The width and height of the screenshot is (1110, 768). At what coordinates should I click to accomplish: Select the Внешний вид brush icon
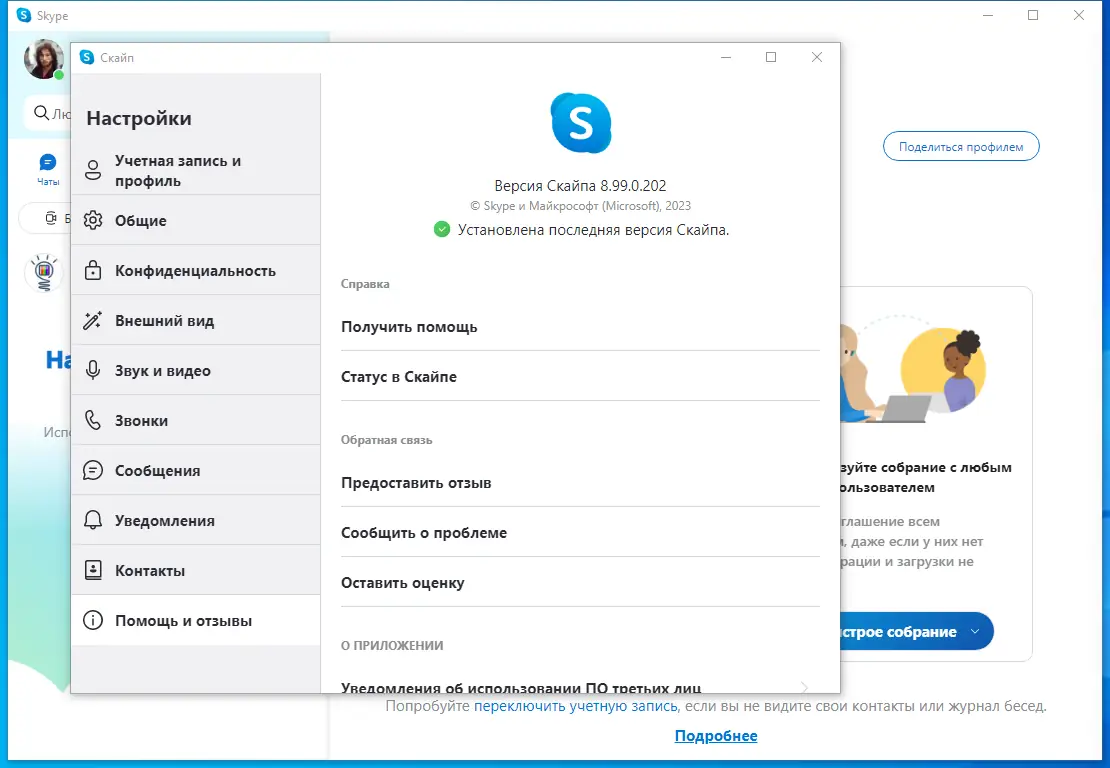(x=94, y=320)
